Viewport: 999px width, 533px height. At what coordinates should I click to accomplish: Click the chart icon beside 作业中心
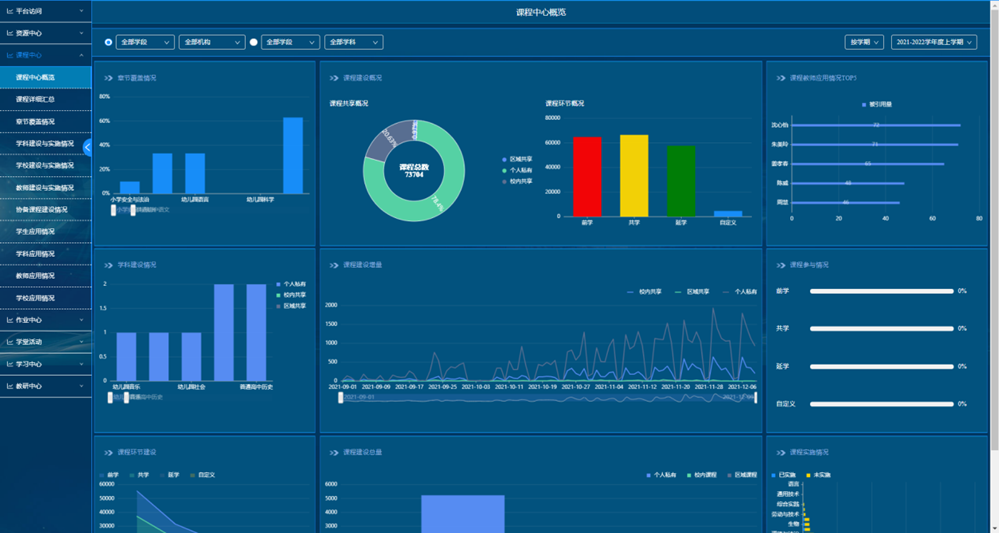(10, 320)
